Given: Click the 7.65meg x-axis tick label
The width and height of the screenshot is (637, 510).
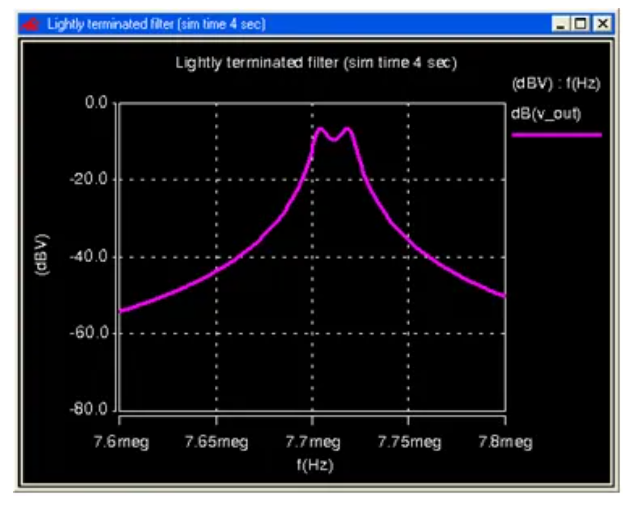Looking at the screenshot, I should [x=216, y=441].
